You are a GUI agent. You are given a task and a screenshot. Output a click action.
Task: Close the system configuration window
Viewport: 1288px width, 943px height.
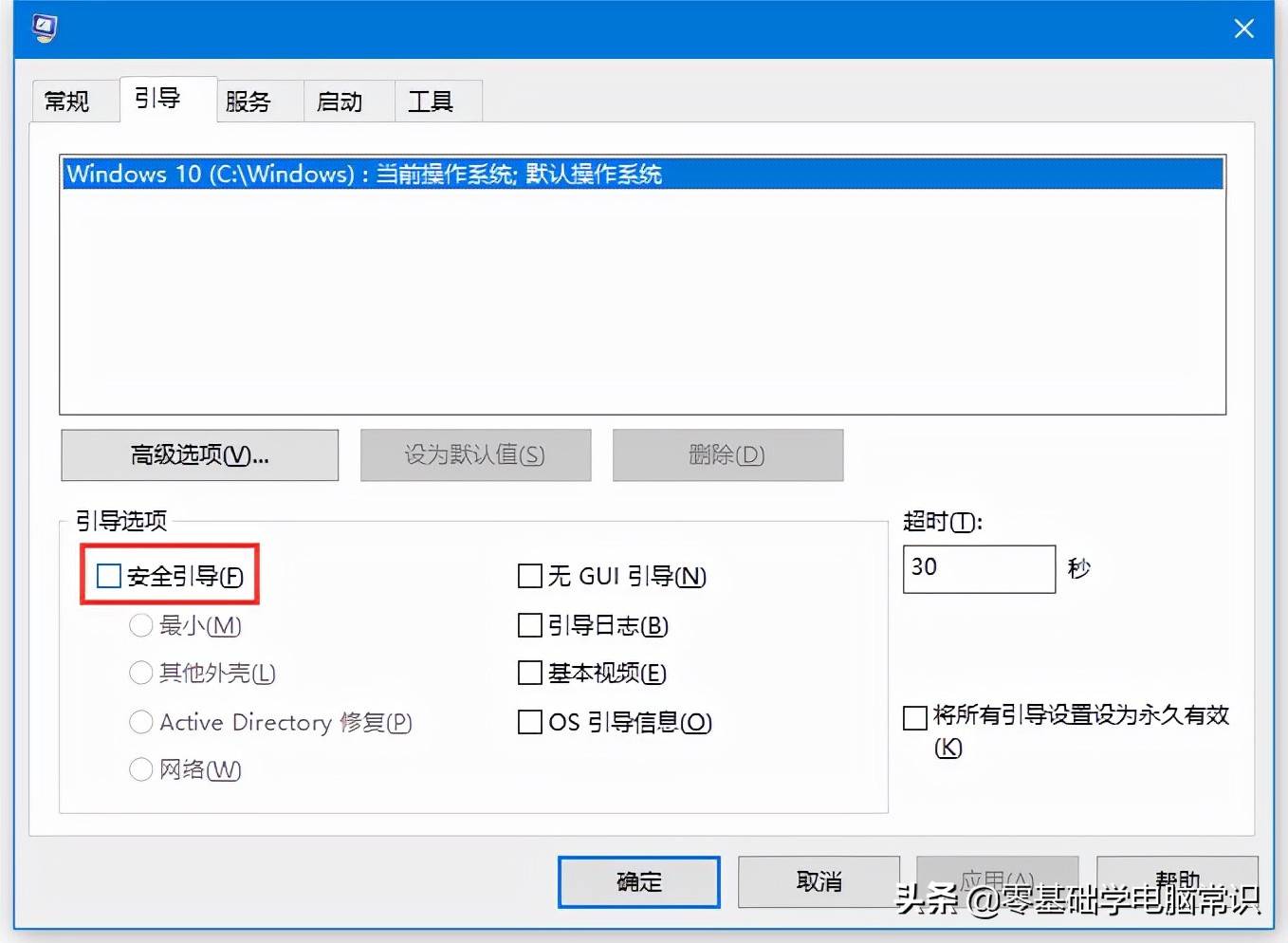1243,28
